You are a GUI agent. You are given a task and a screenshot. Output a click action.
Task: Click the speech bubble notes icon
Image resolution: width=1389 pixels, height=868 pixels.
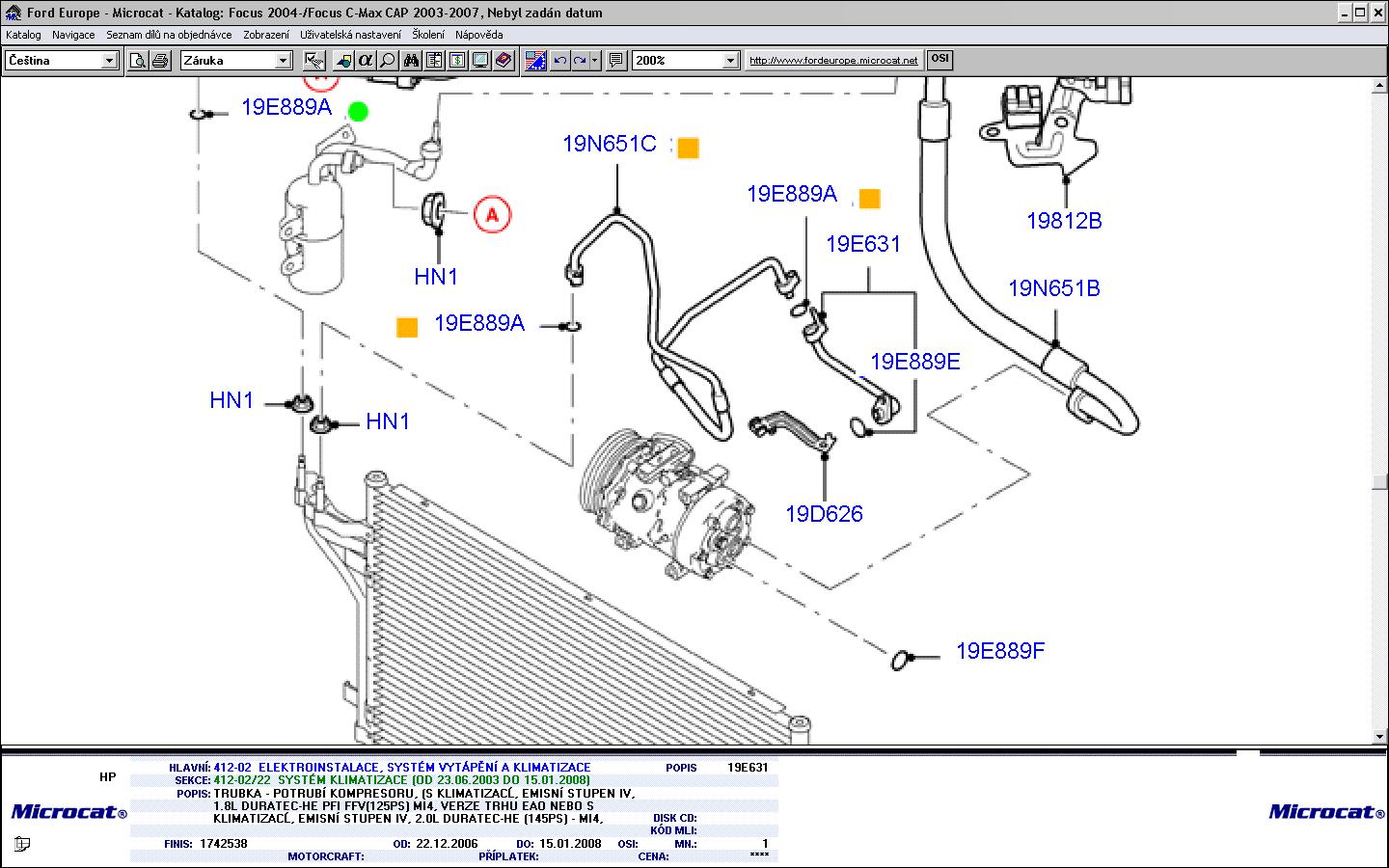point(616,61)
